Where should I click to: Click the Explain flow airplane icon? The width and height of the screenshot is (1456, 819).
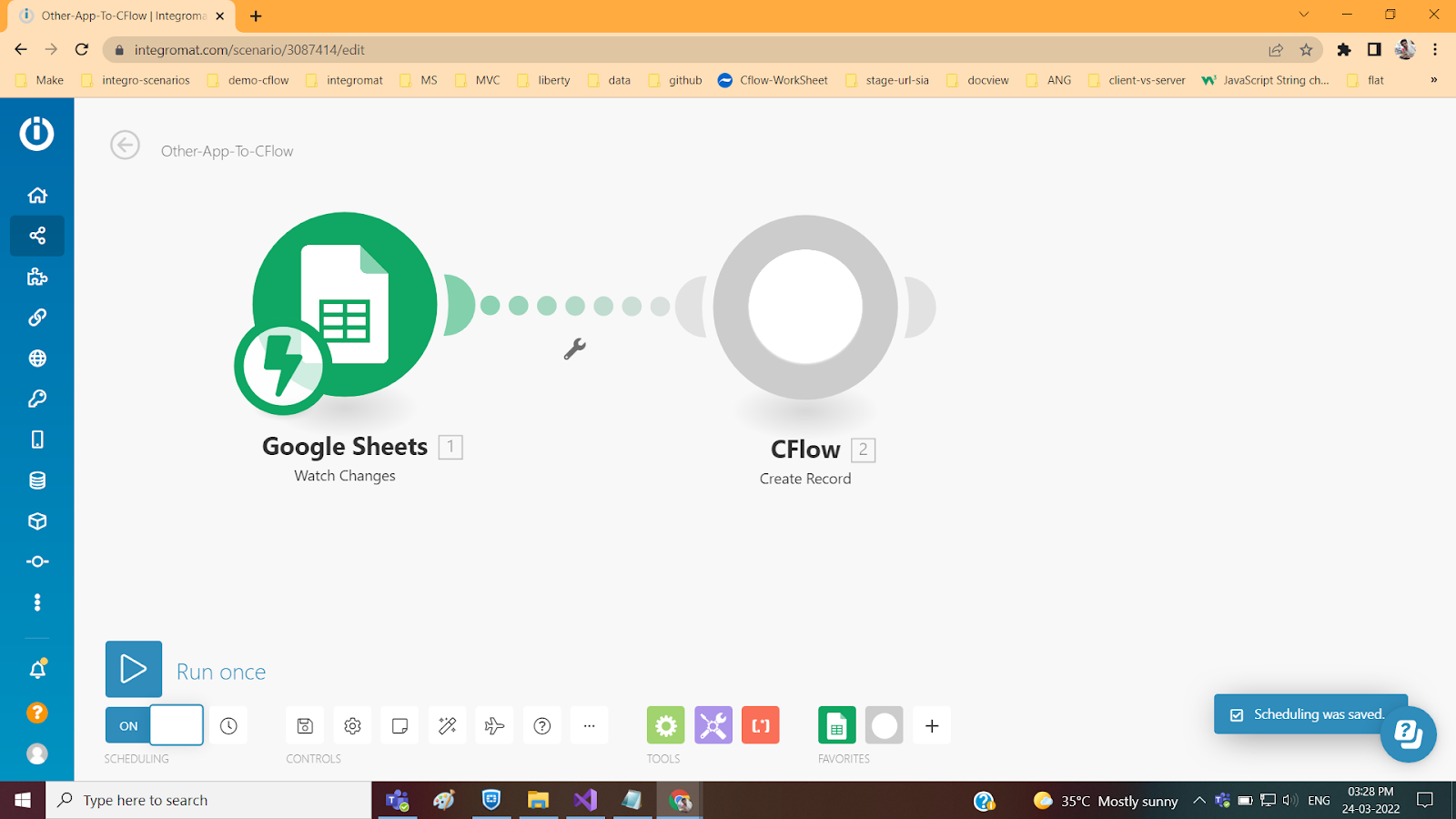pyautogui.click(x=494, y=725)
